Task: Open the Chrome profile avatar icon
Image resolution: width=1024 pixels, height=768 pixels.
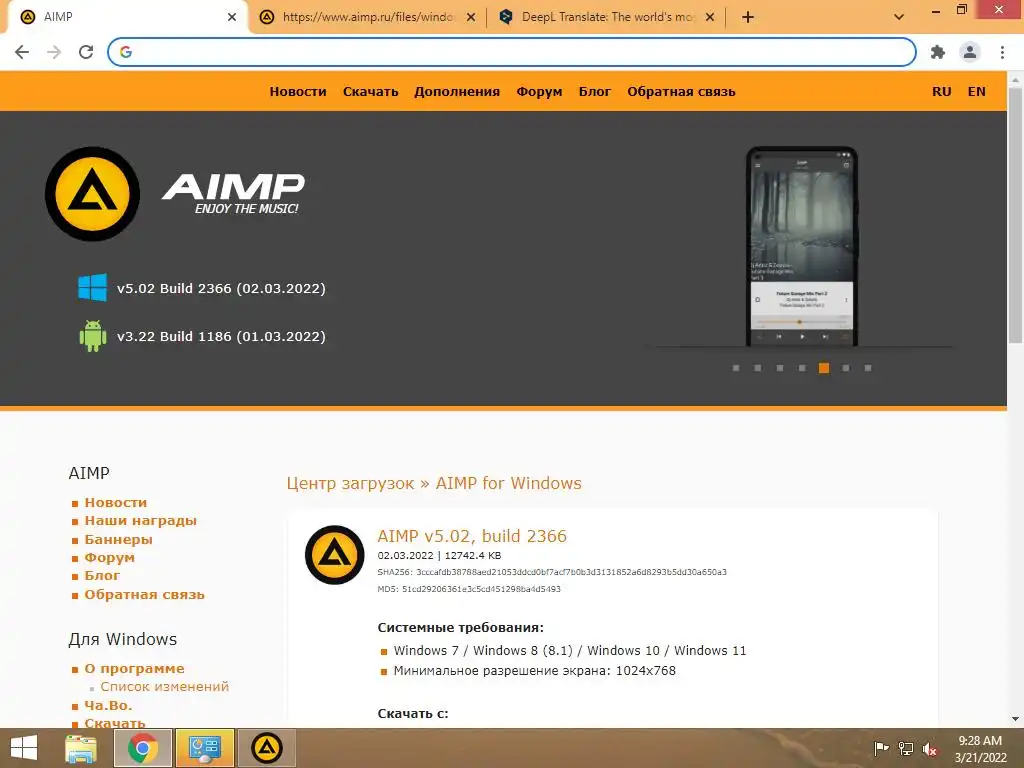Action: click(x=970, y=52)
